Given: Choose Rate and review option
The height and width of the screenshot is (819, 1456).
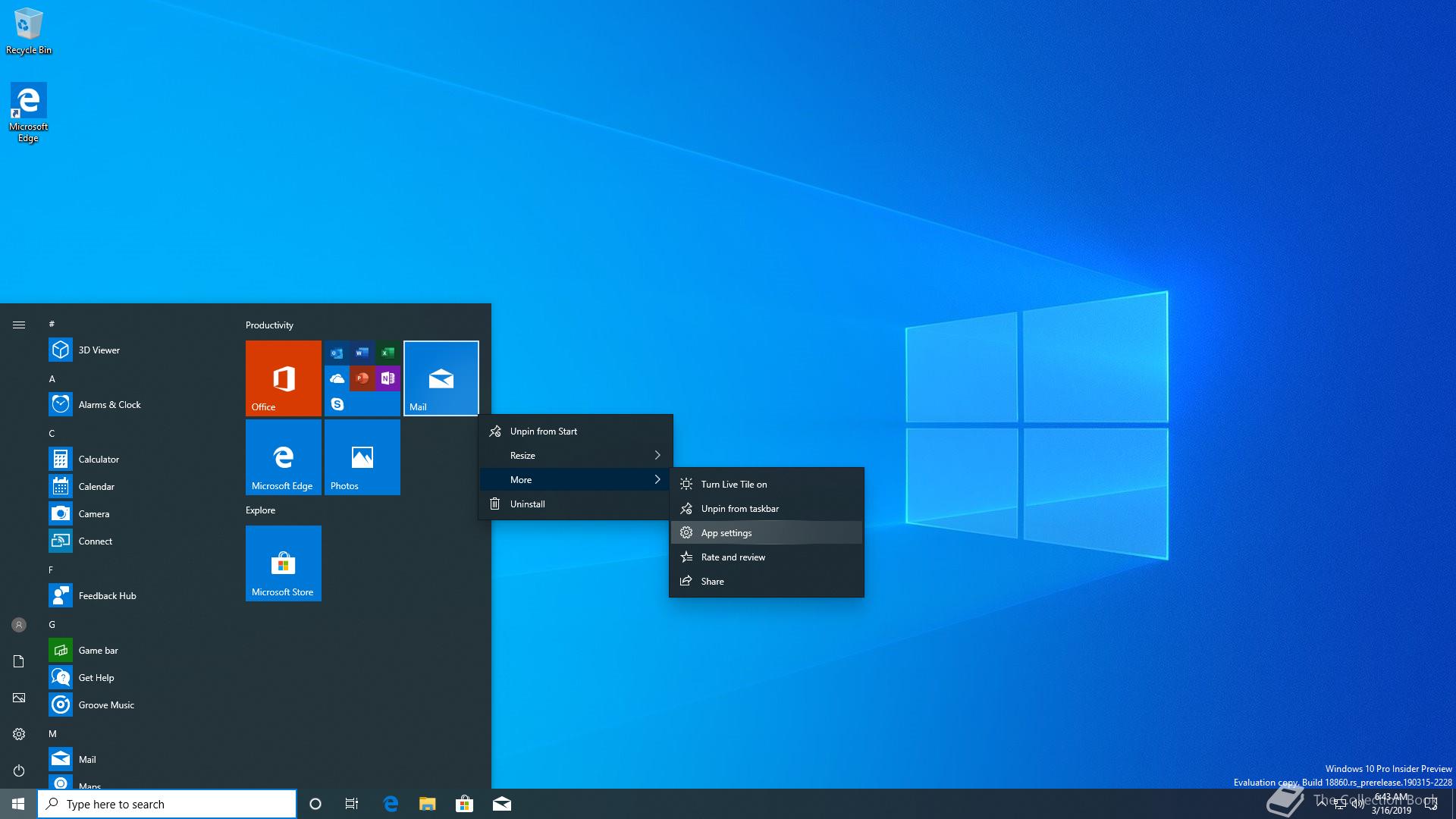Looking at the screenshot, I should click(733, 557).
